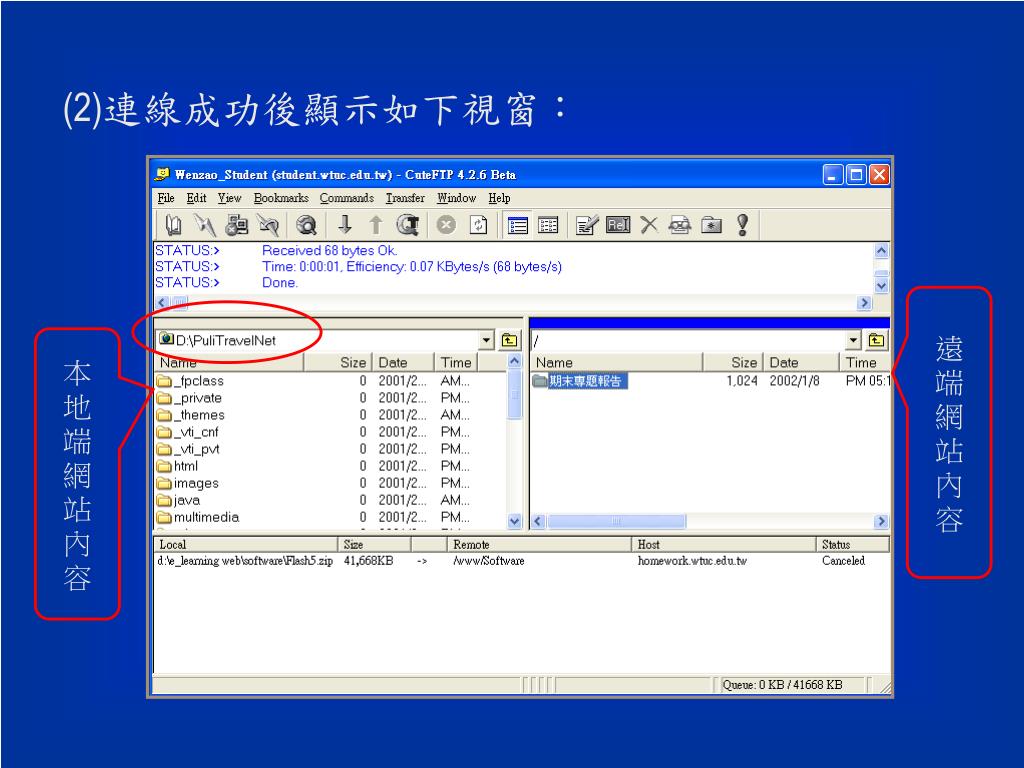This screenshot has width=1024, height=768.
Task: Open the Site Manager book icon
Action: point(173,225)
